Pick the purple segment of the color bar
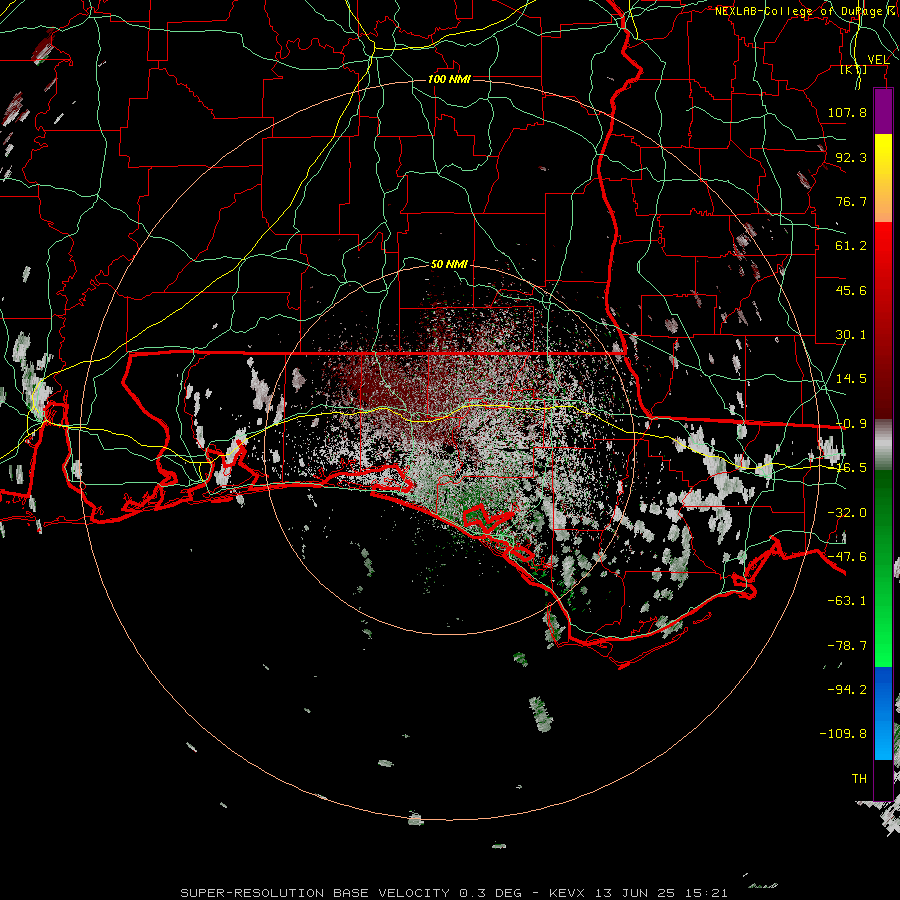Viewport: 900px width, 900px height. pyautogui.click(x=883, y=111)
